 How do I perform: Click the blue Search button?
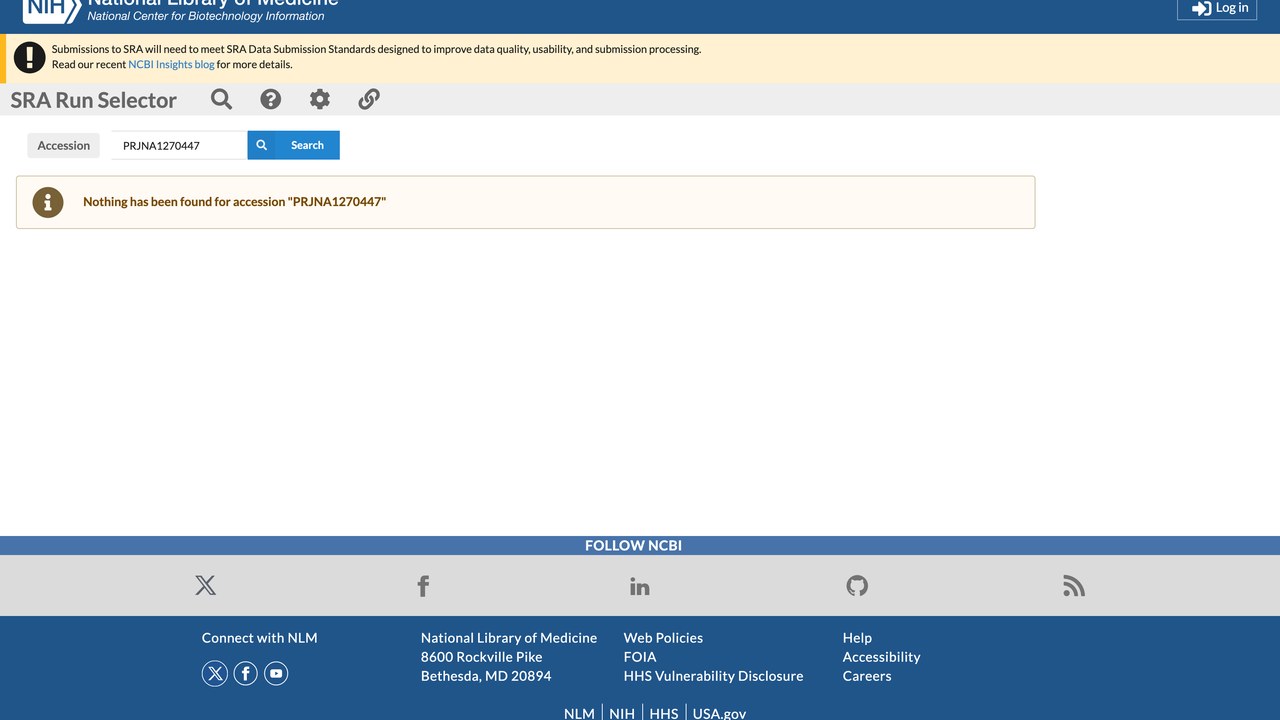pos(294,145)
